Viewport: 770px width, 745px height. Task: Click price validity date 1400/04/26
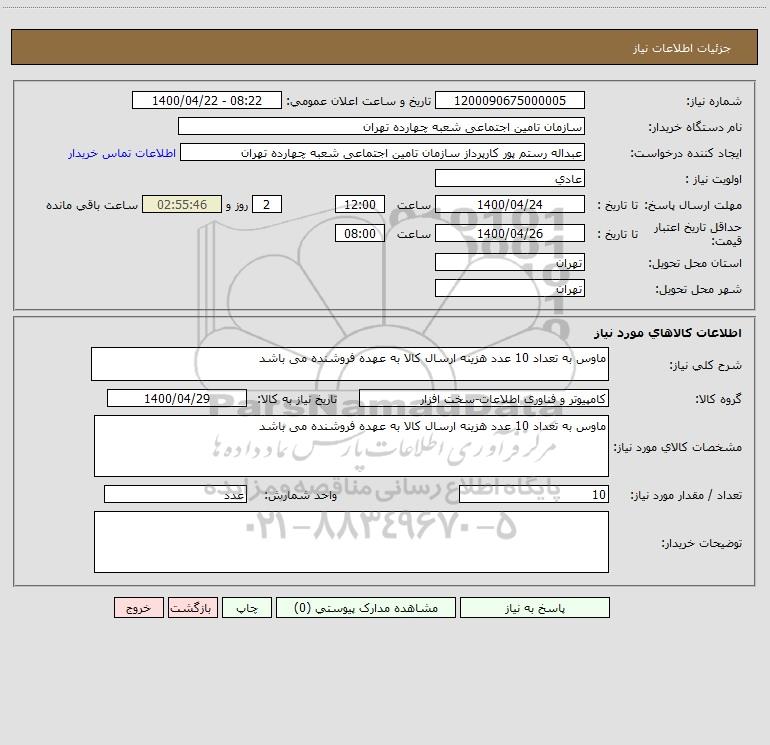coord(510,233)
